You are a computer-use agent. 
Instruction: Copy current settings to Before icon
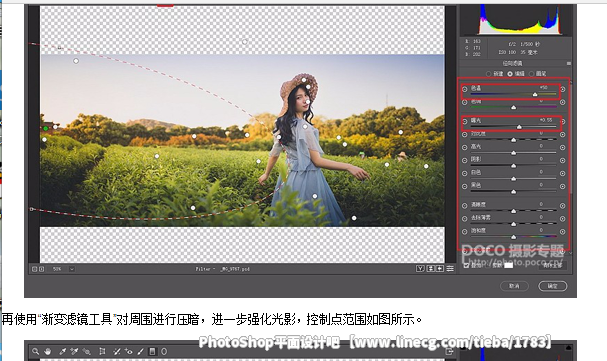(x=440, y=269)
